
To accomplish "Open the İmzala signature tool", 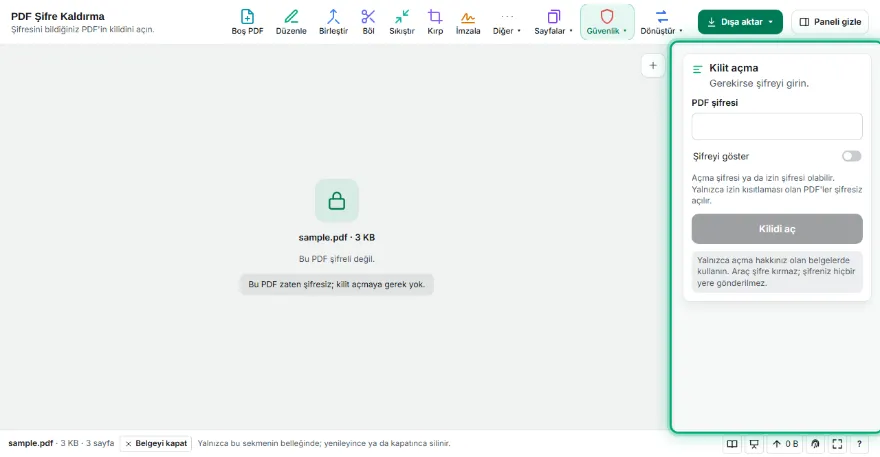I will tap(468, 22).
